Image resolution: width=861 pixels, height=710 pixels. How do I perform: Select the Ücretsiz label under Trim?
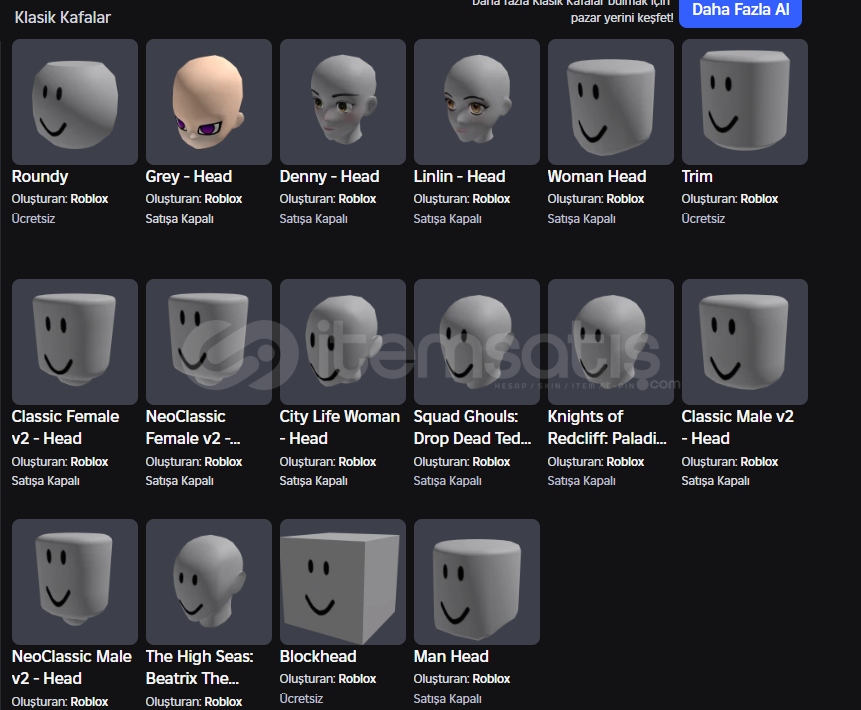[x=703, y=219]
